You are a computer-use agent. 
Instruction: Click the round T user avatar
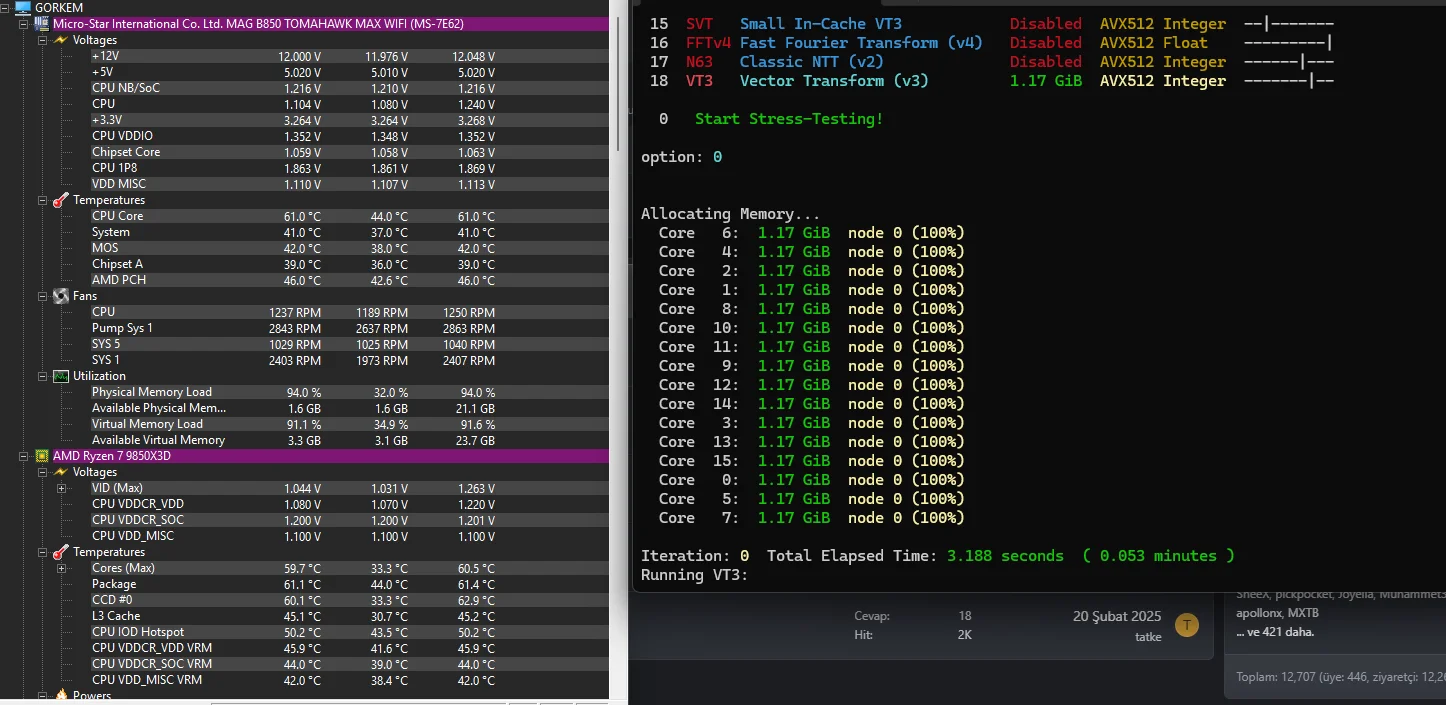(1186, 625)
